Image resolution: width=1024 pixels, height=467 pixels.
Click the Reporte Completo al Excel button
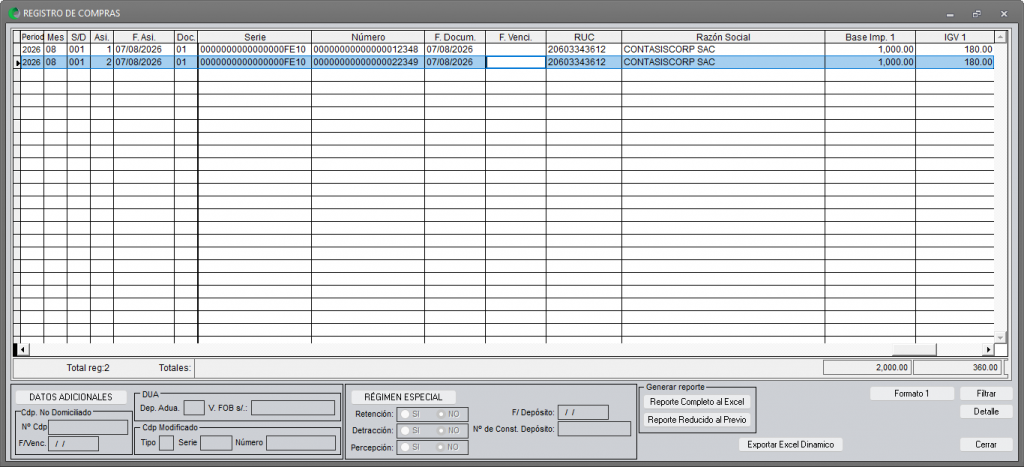coord(697,402)
